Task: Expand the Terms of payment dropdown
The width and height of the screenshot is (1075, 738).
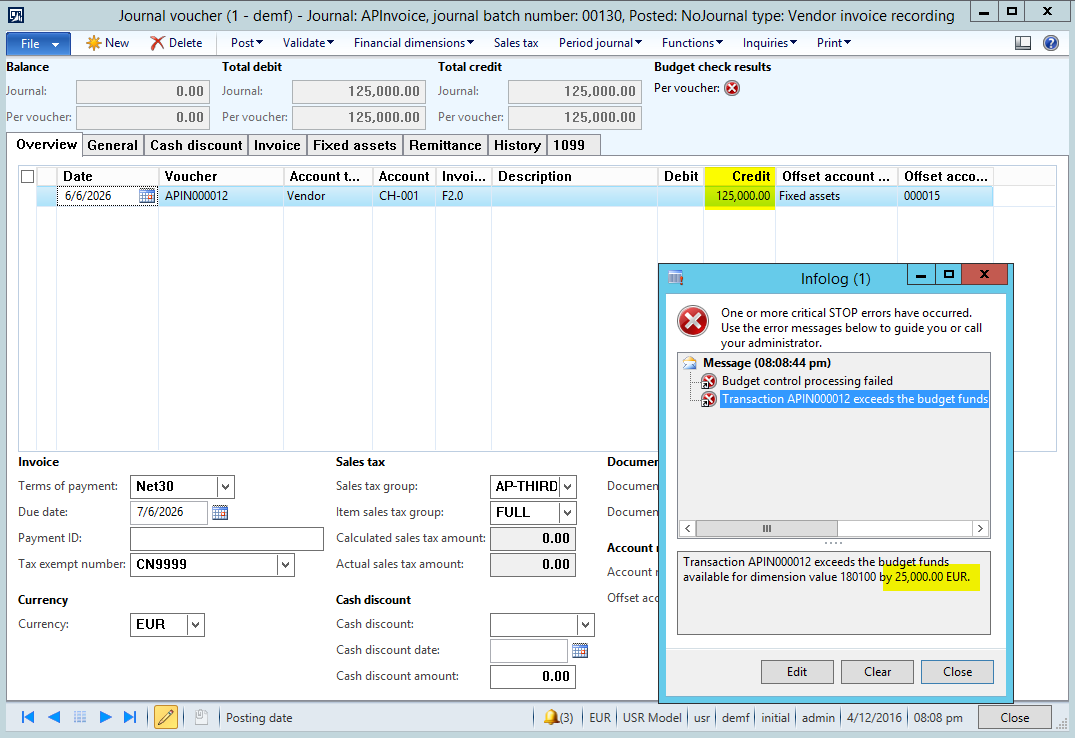Action: (x=226, y=487)
